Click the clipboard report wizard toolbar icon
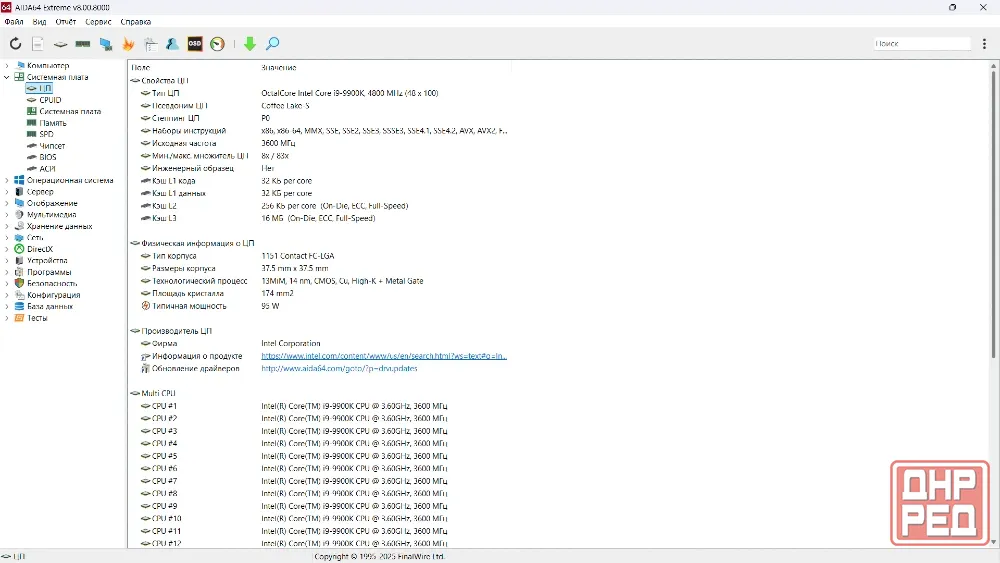Screen dimensions: 1000x563 pyautogui.click(x=151, y=44)
